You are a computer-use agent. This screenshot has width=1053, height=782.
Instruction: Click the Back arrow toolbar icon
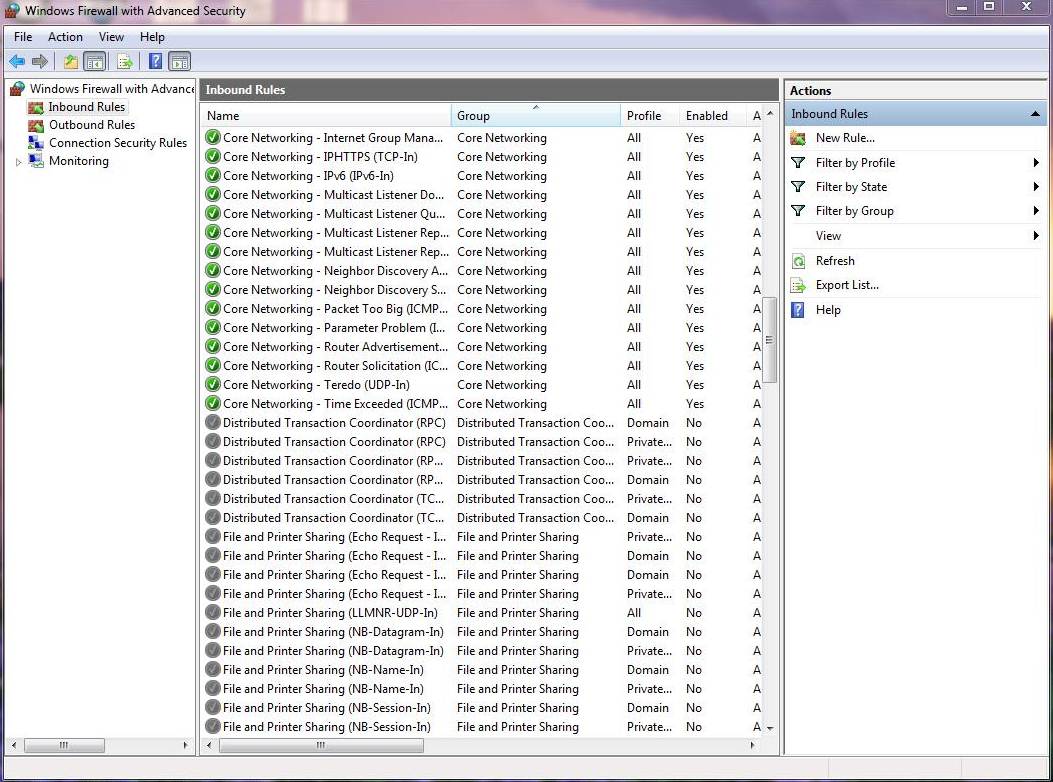pos(17,62)
